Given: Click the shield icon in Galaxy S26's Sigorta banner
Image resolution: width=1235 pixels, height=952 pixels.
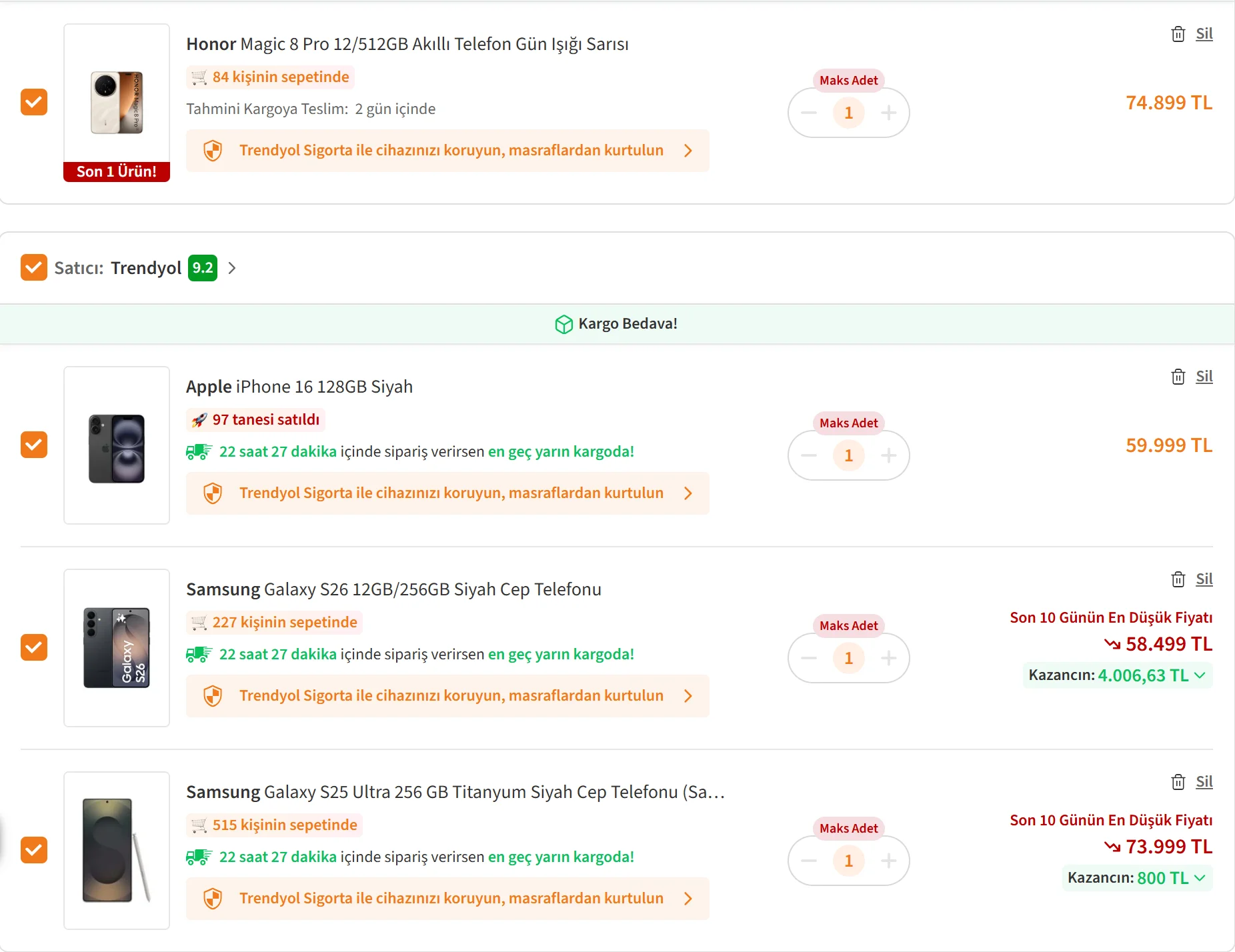Looking at the screenshot, I should point(213,696).
